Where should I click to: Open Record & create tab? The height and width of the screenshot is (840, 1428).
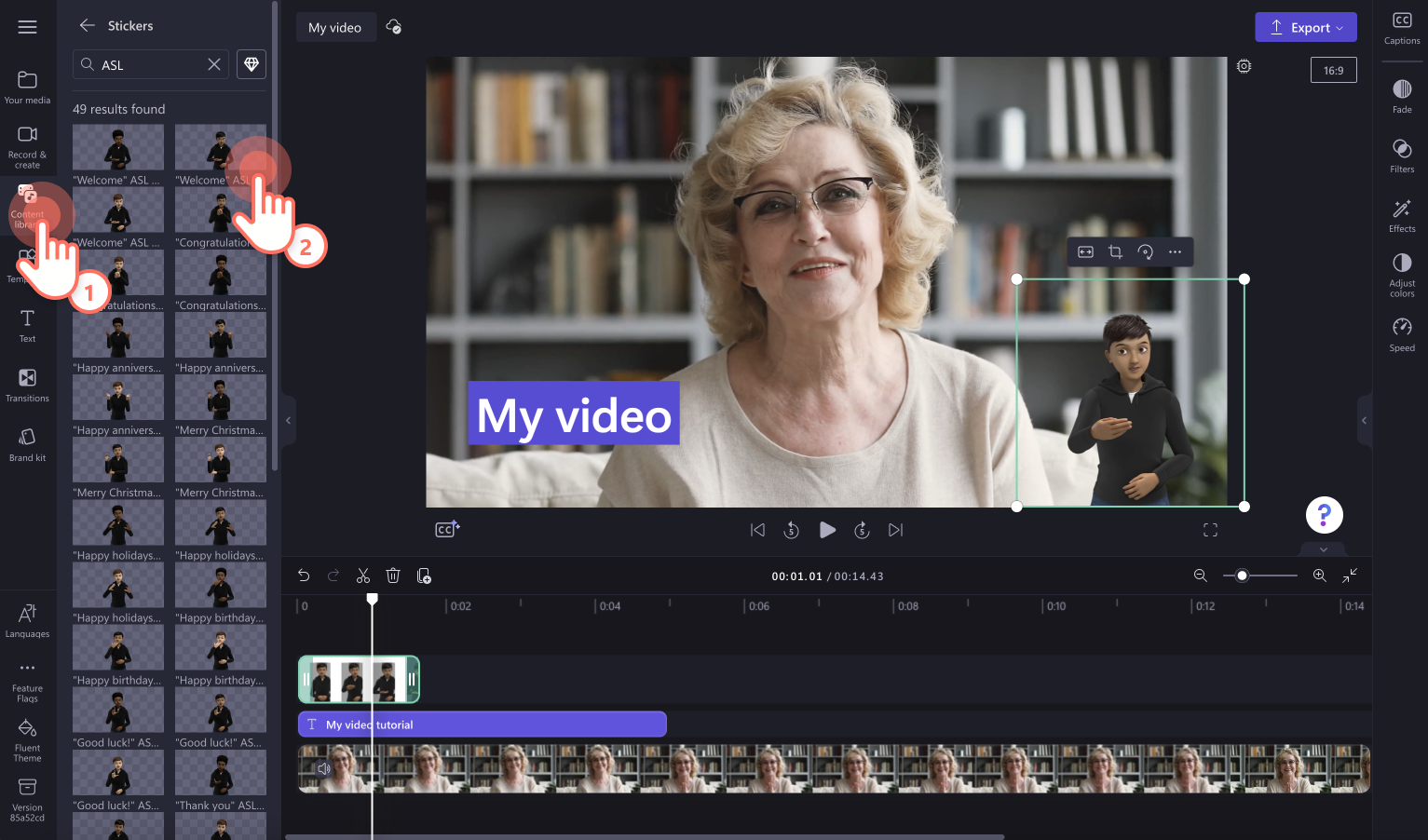click(x=28, y=147)
